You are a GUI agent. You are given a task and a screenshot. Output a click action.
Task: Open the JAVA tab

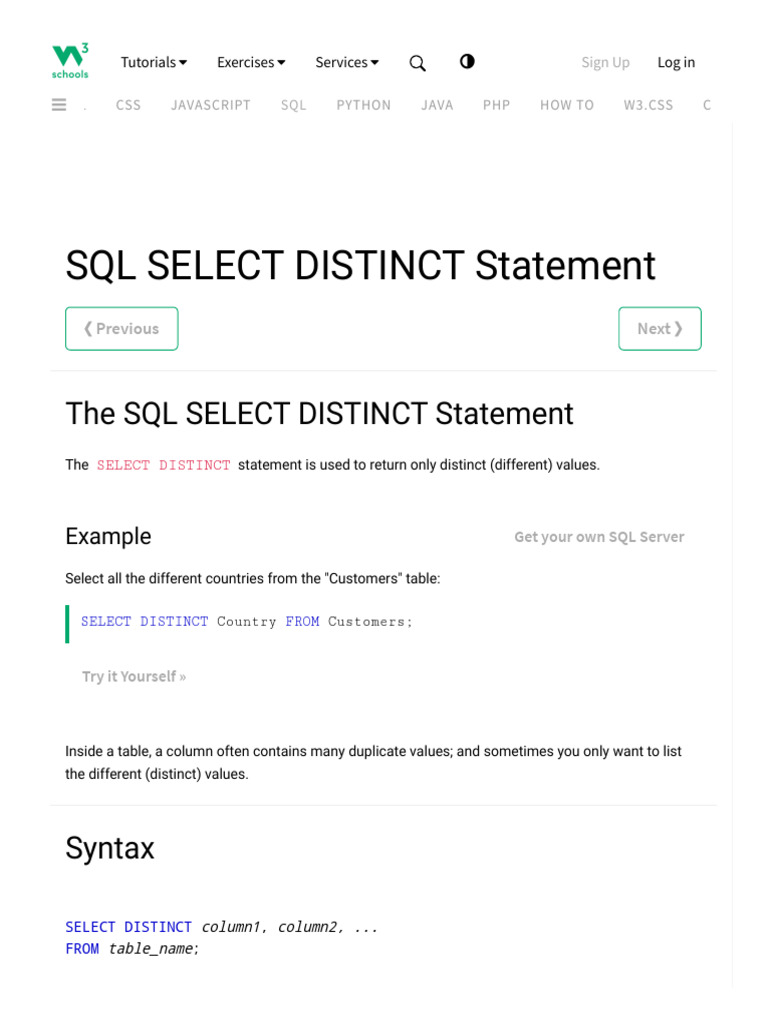click(x=437, y=105)
